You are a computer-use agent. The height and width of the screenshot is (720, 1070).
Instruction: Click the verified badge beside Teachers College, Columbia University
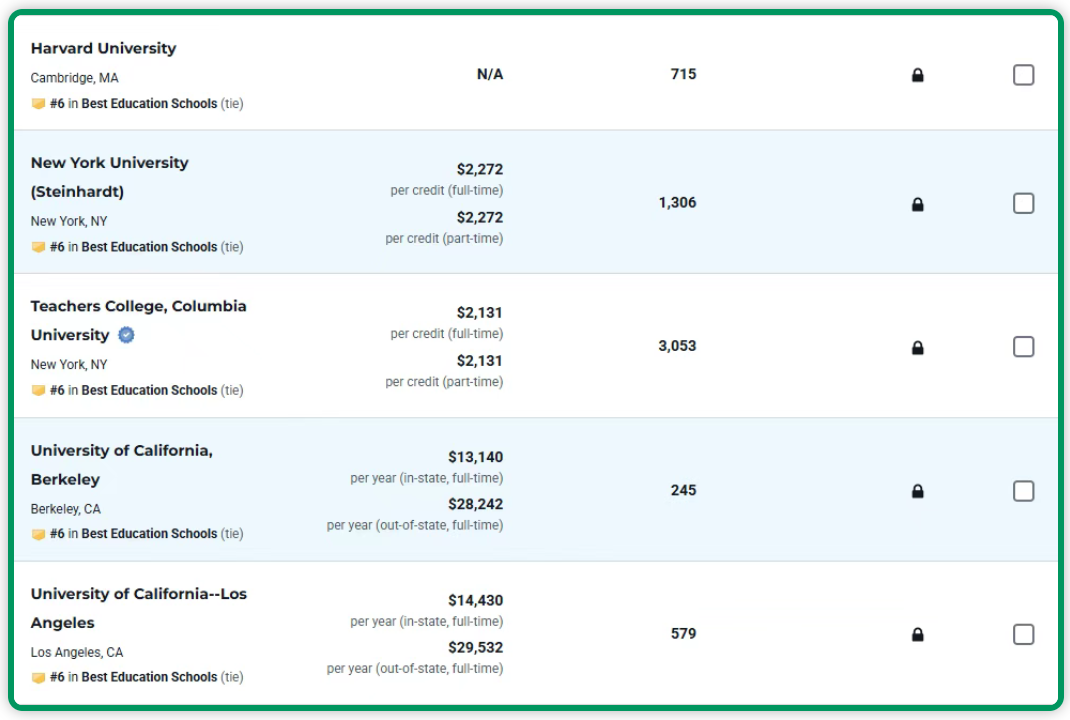point(126,335)
